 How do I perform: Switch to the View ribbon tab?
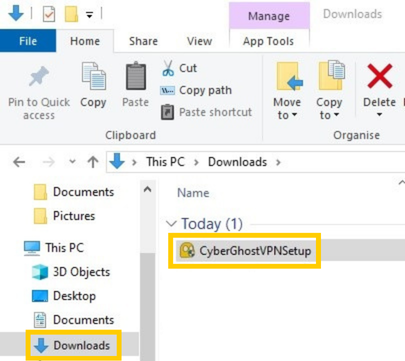[x=199, y=41]
